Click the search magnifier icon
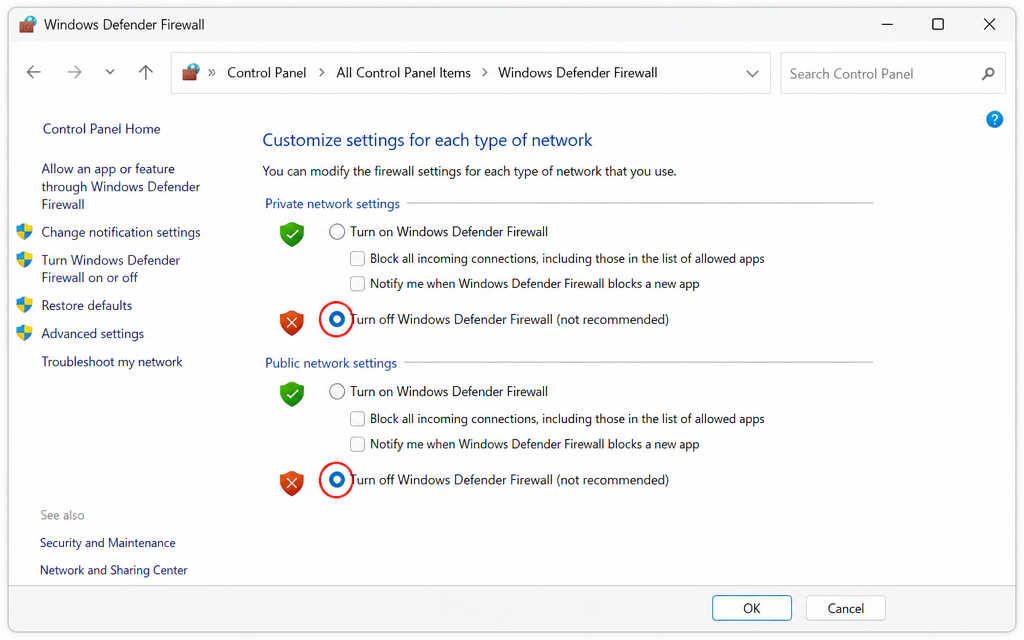Image resolution: width=1024 pixels, height=640 pixels. click(988, 74)
